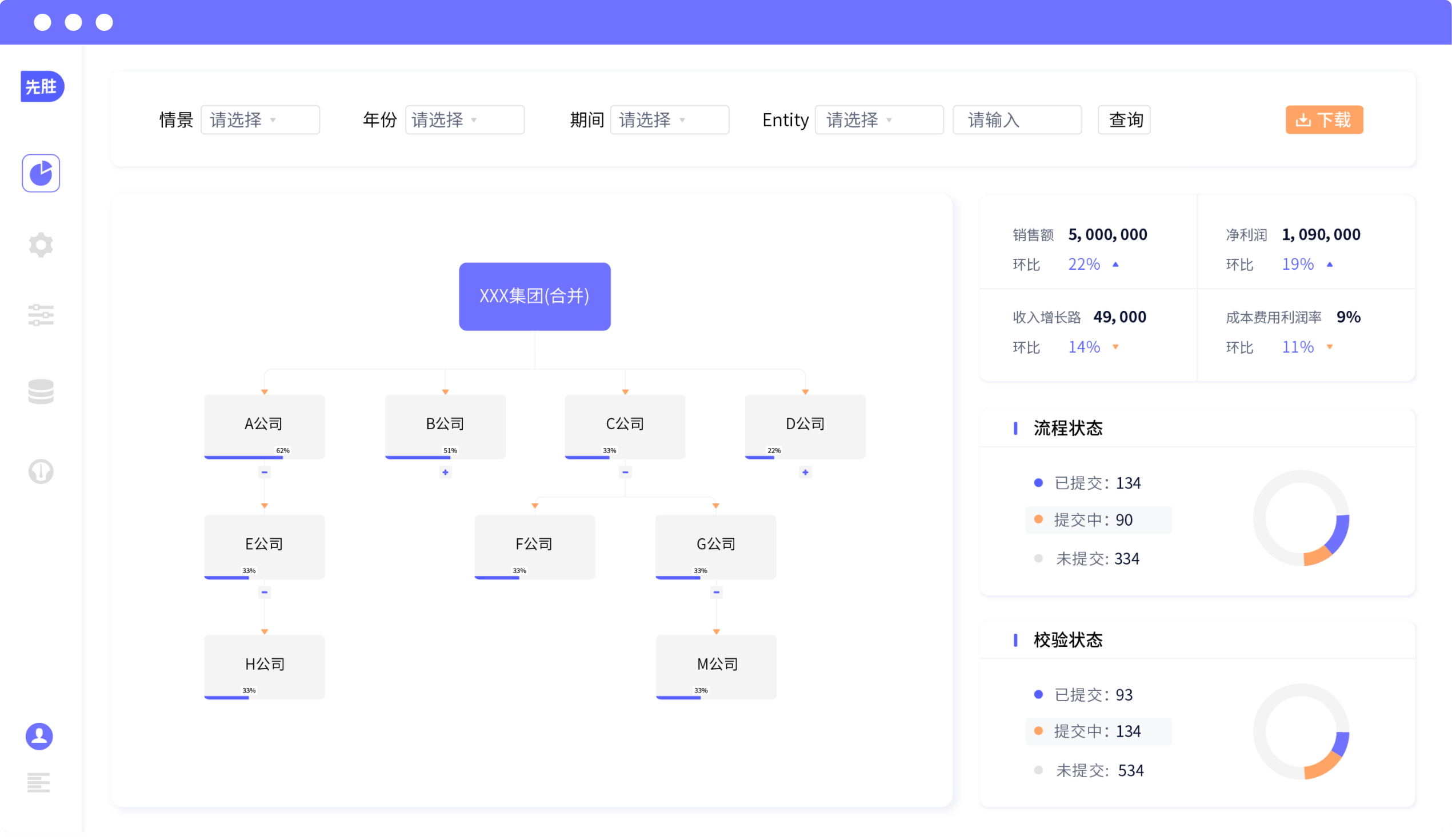Click the gauge meter sidebar icon

coord(41,471)
